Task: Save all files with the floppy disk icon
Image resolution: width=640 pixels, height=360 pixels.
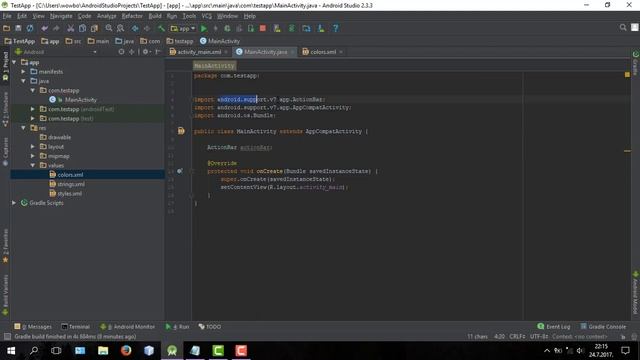Action: pos(18,28)
